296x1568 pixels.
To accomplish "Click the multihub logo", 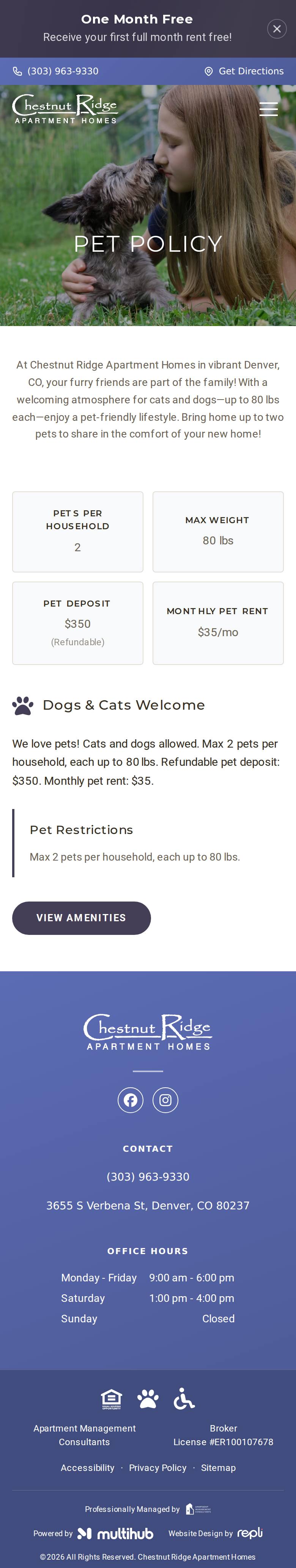I will click(x=115, y=1533).
